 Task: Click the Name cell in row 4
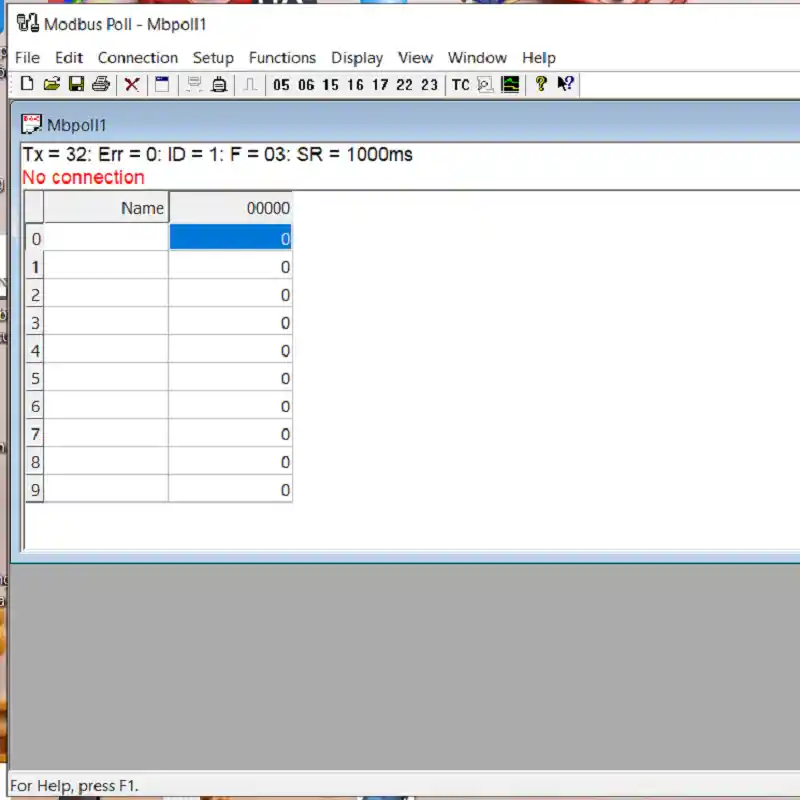[106, 350]
